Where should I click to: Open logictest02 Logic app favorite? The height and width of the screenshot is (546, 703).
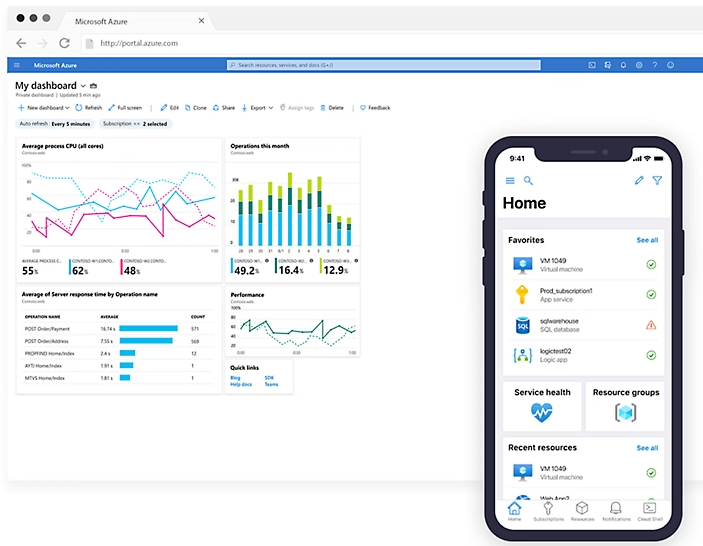tap(584, 355)
